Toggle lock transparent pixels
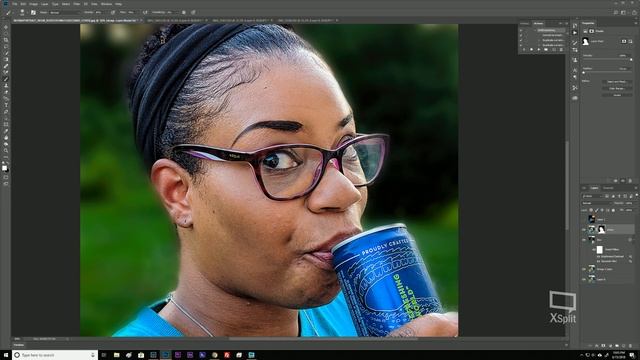Screen dimensions: 640x360 pyautogui.click(x=591, y=210)
